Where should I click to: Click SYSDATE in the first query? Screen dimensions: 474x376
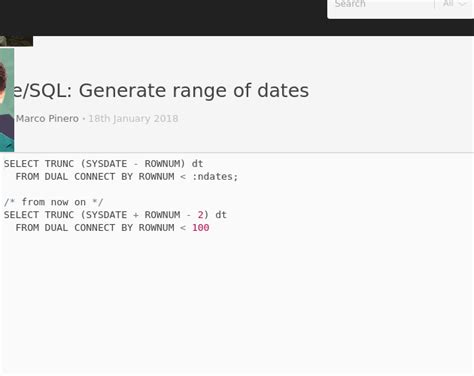(x=106, y=164)
